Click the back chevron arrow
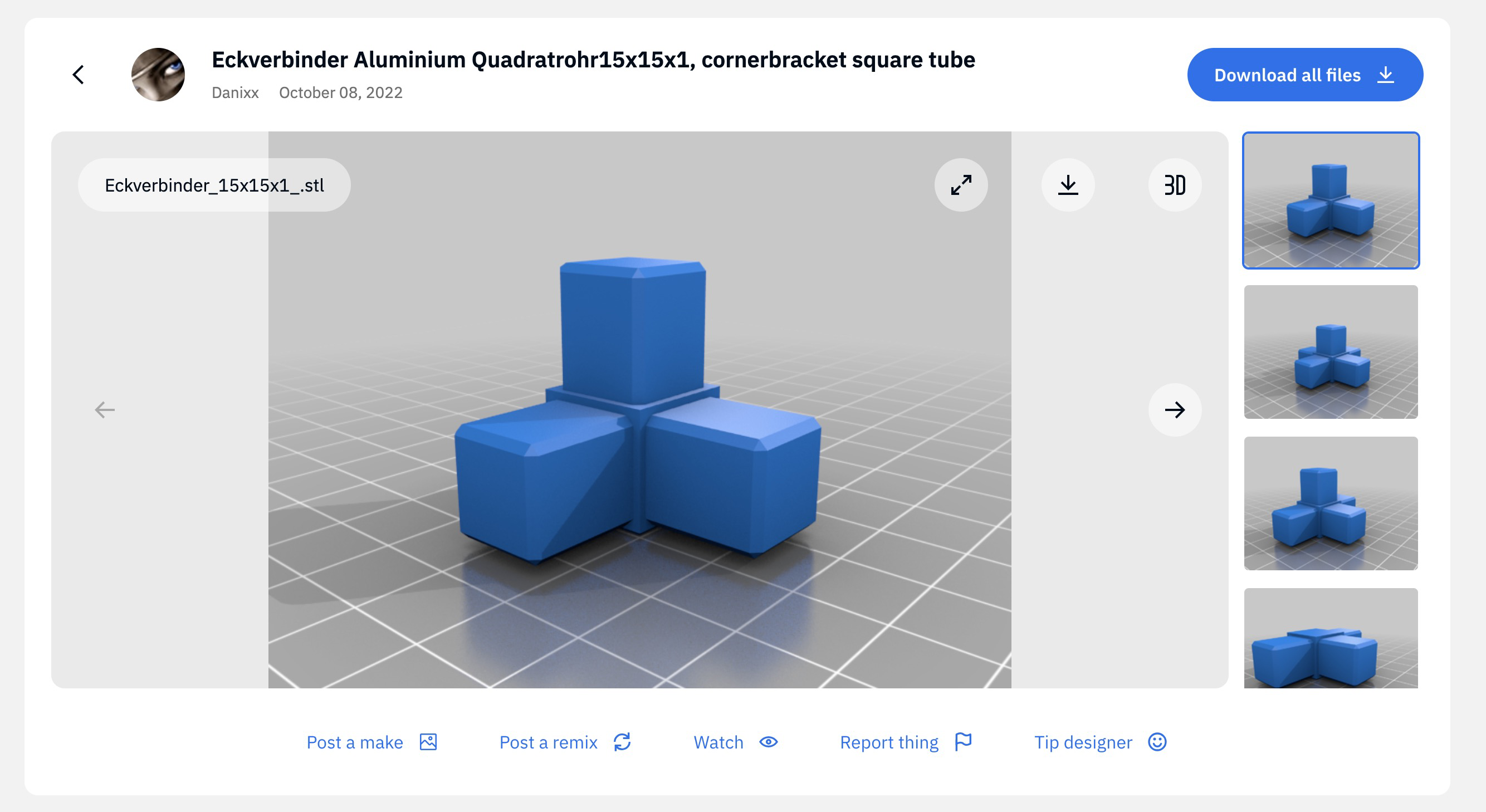 pyautogui.click(x=79, y=75)
